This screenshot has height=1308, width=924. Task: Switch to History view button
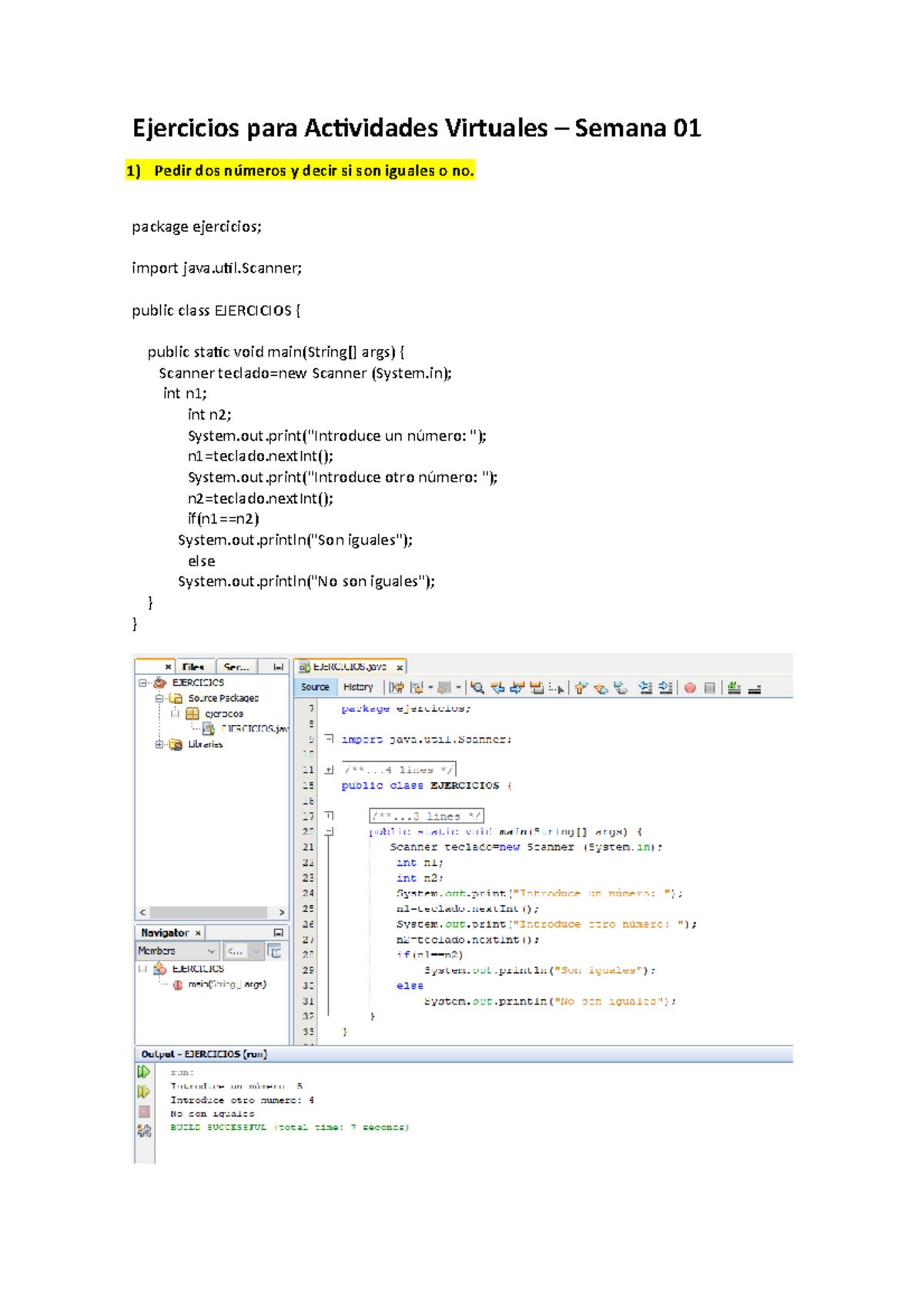coord(358,687)
